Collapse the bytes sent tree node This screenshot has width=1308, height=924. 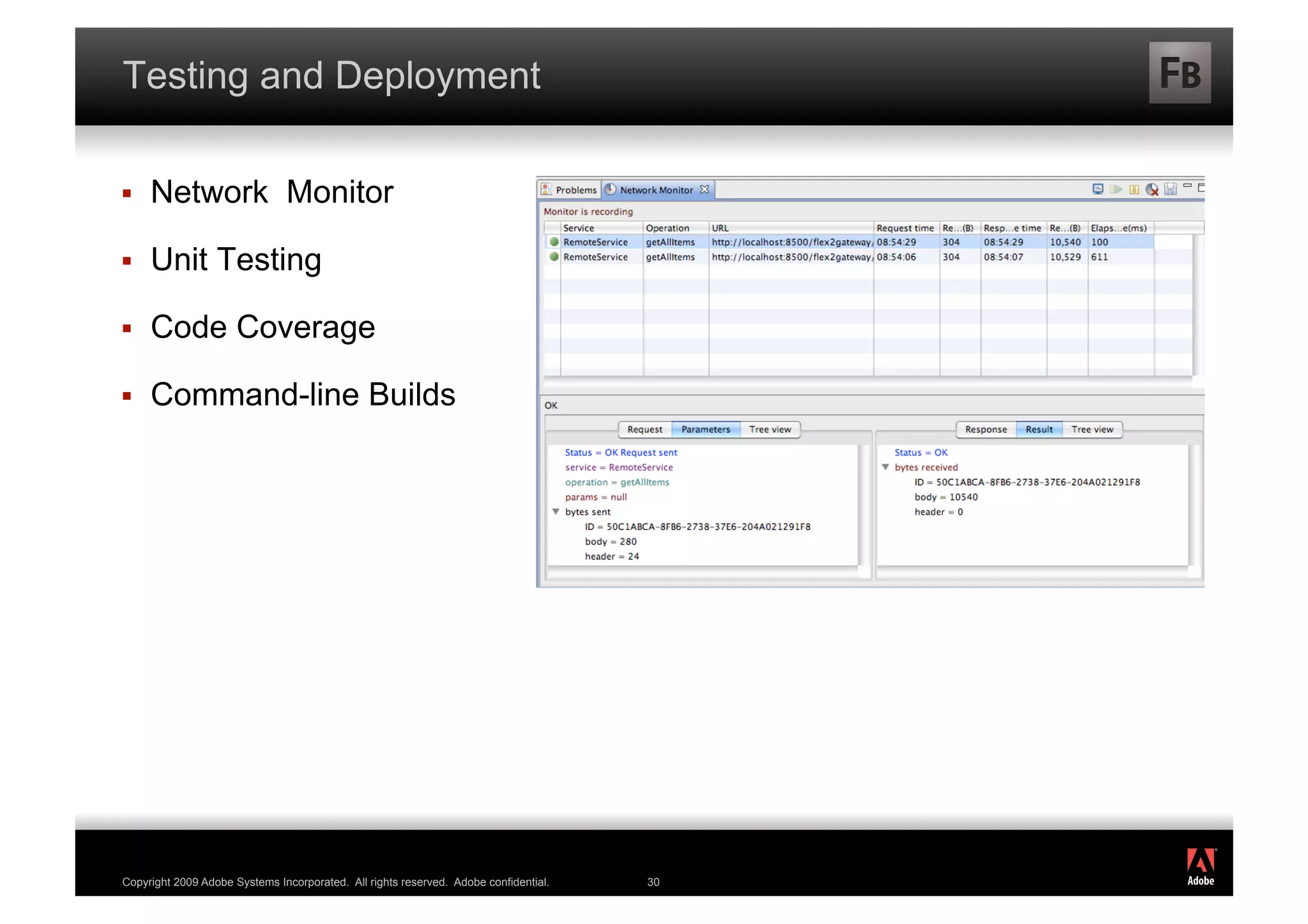pos(556,511)
